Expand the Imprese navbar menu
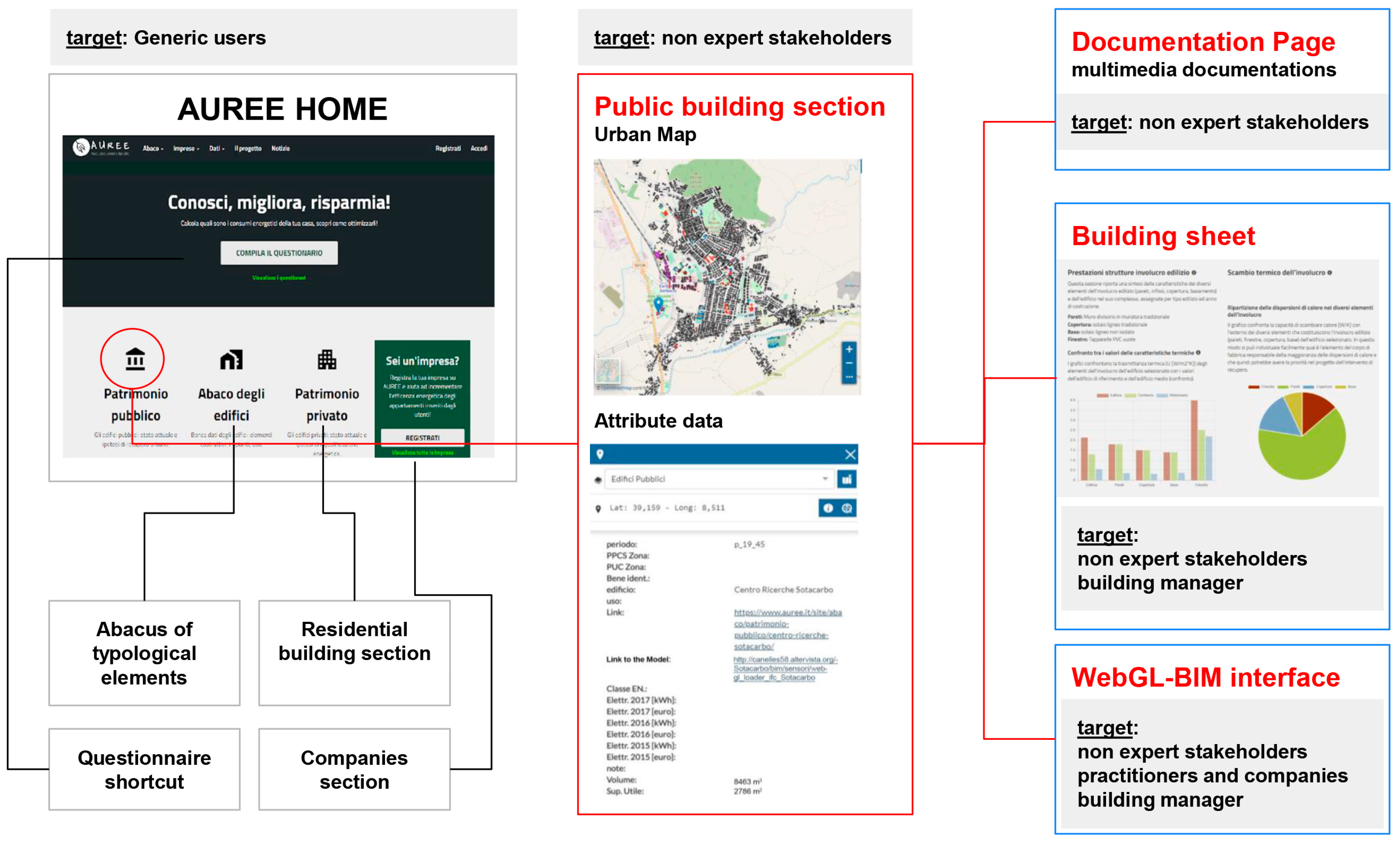This screenshot has width=1400, height=843. click(x=186, y=149)
